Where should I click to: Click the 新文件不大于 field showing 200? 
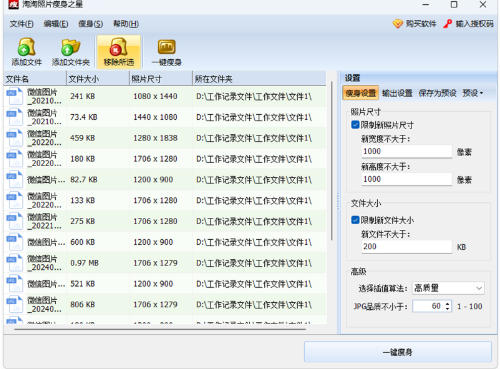pyautogui.click(x=407, y=247)
